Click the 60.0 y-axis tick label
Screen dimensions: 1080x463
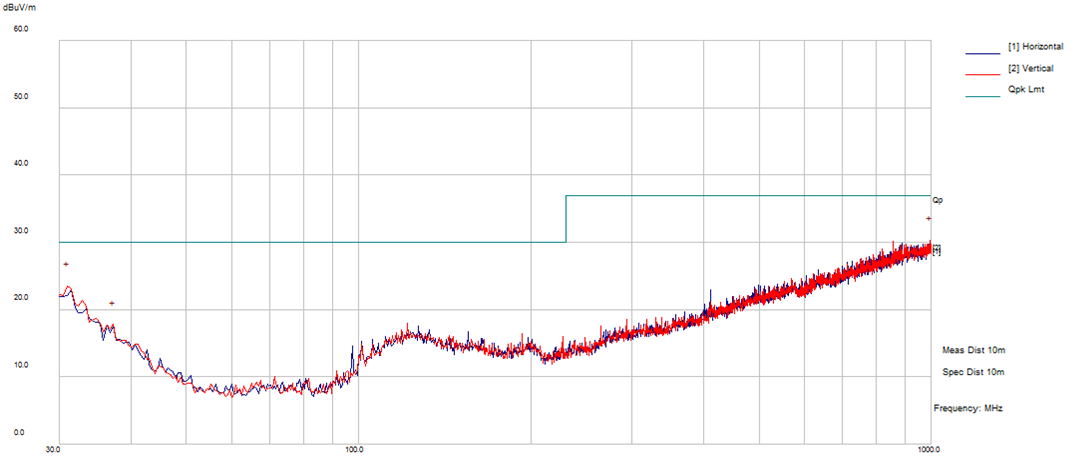[x=20, y=29]
